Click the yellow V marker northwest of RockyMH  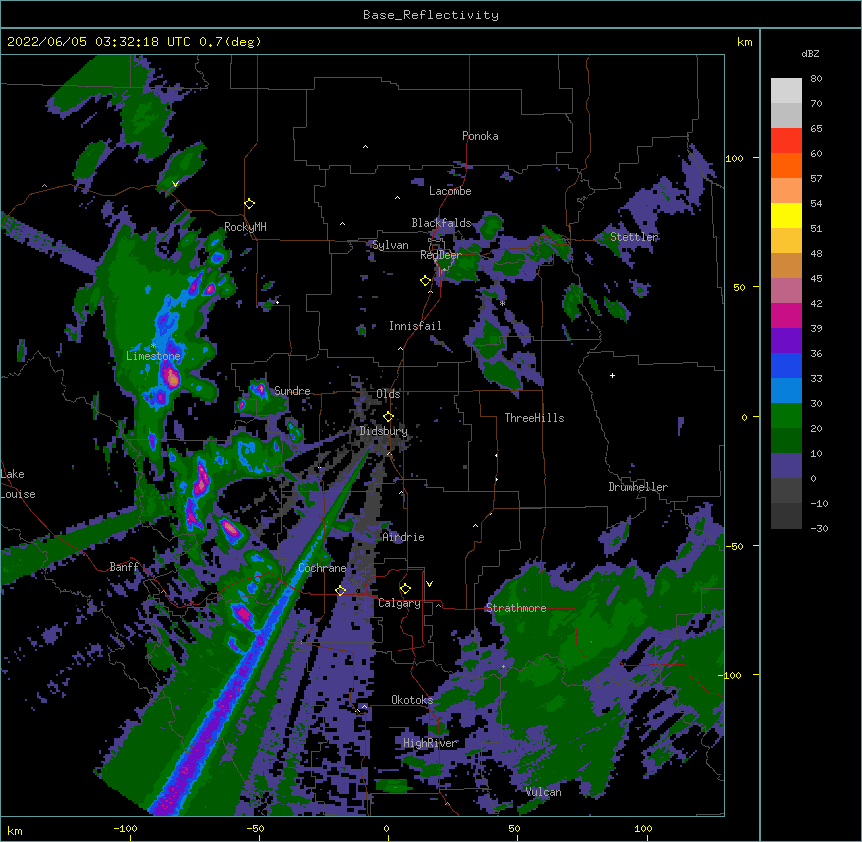(175, 184)
